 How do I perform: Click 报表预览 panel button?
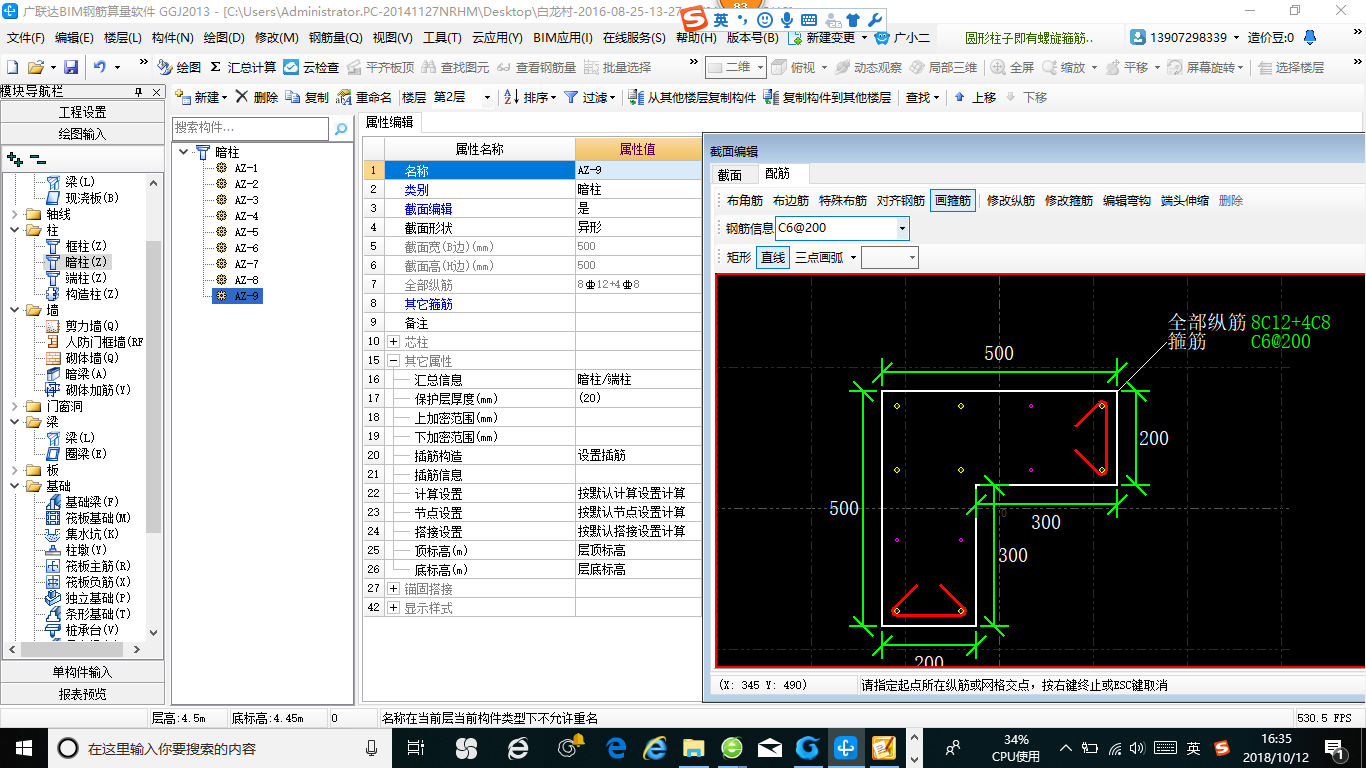pyautogui.click(x=82, y=694)
